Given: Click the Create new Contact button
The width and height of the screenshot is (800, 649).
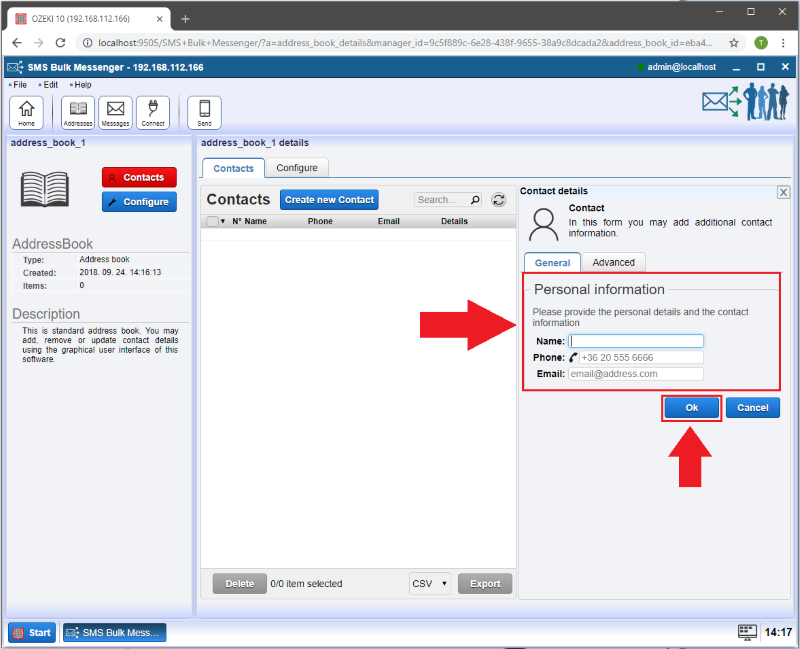Looking at the screenshot, I should point(329,200).
